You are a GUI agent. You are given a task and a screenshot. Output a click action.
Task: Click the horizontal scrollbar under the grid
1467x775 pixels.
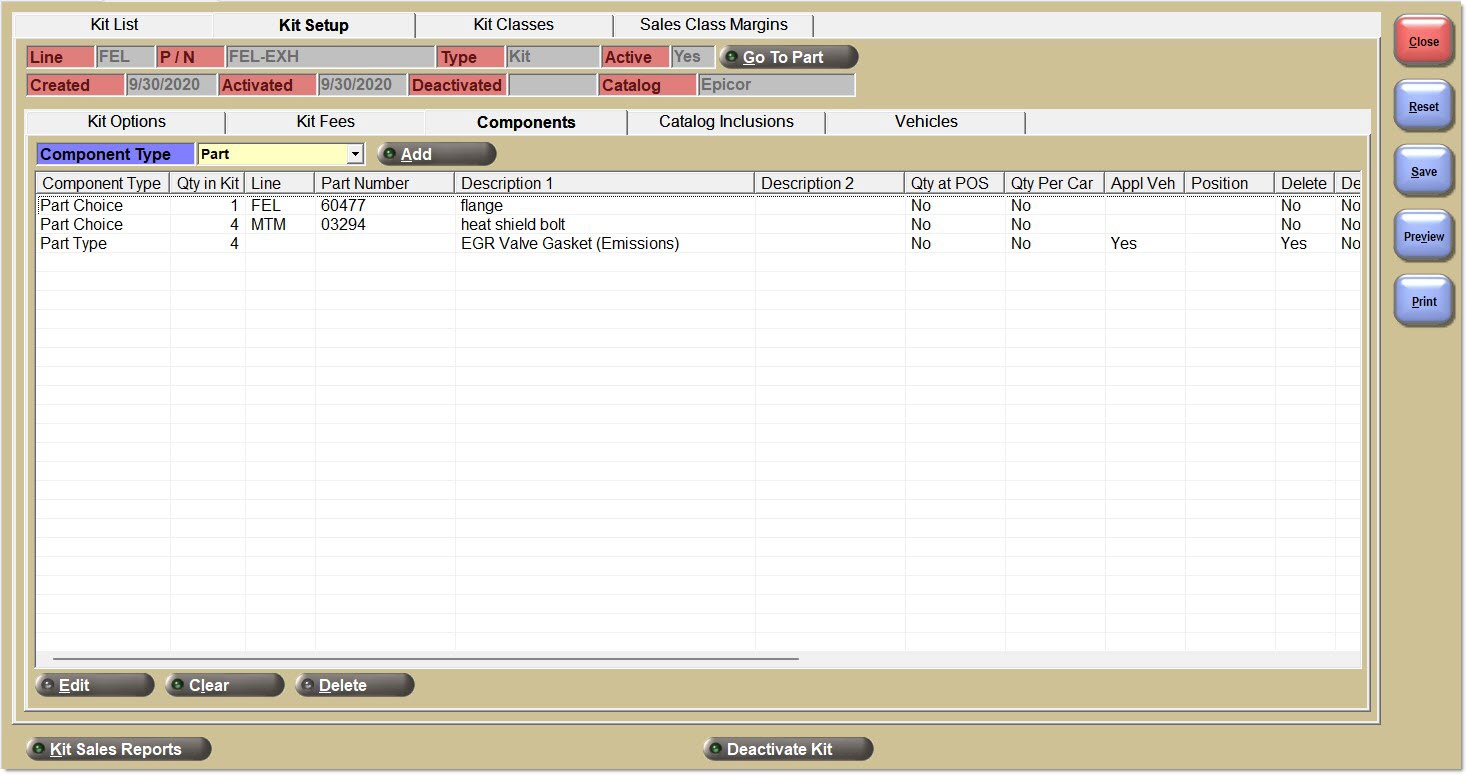[x=425, y=660]
